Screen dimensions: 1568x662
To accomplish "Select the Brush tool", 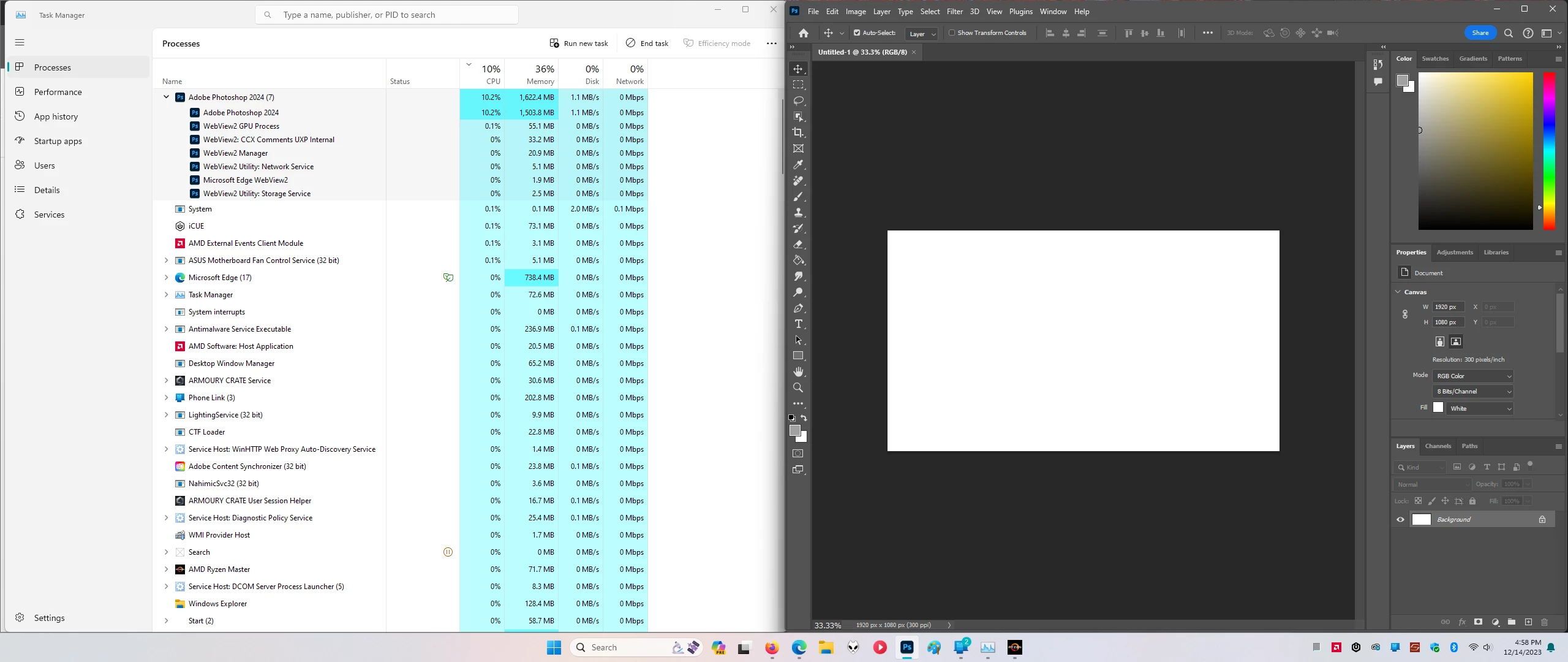I will tap(798, 197).
